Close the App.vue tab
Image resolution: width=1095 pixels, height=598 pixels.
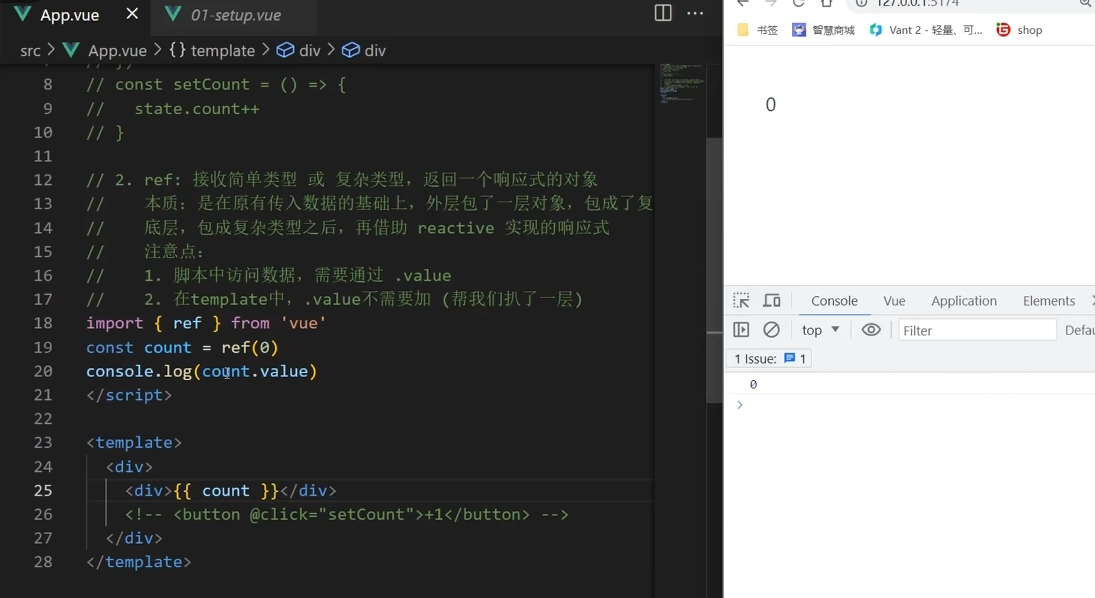[x=132, y=13]
